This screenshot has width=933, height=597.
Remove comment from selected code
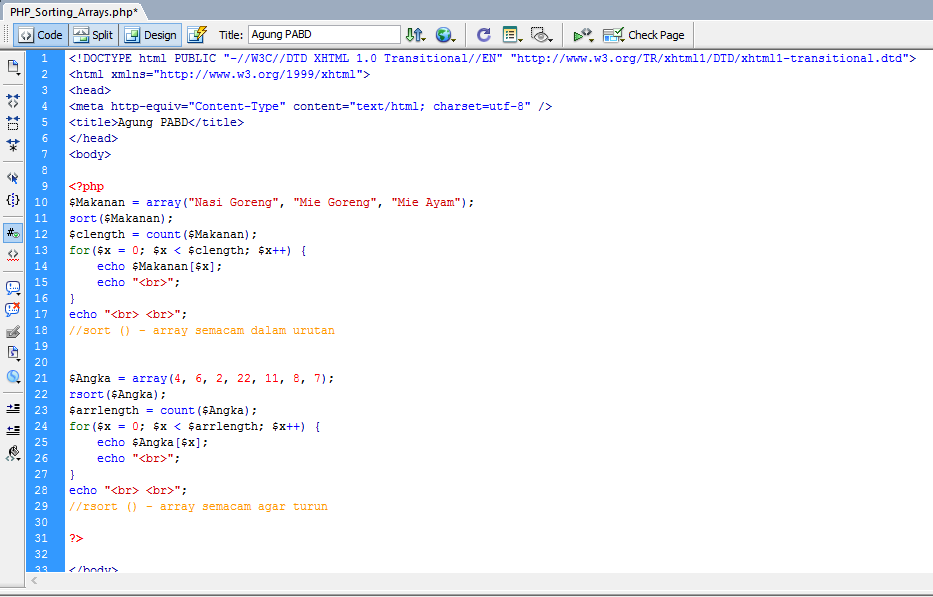[x=13, y=310]
